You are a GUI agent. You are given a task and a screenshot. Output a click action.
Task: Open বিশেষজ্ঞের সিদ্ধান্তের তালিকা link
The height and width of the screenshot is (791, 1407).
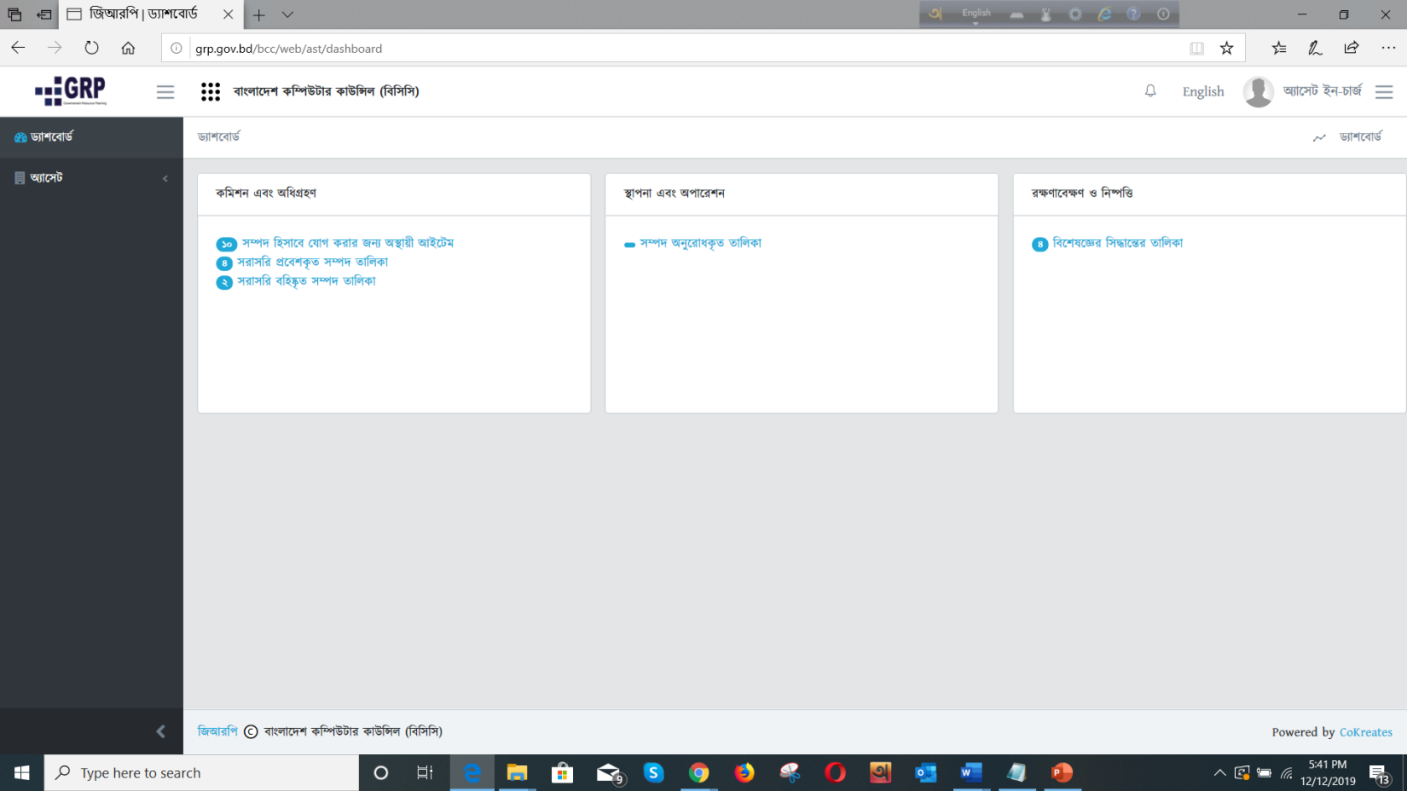(x=1117, y=243)
